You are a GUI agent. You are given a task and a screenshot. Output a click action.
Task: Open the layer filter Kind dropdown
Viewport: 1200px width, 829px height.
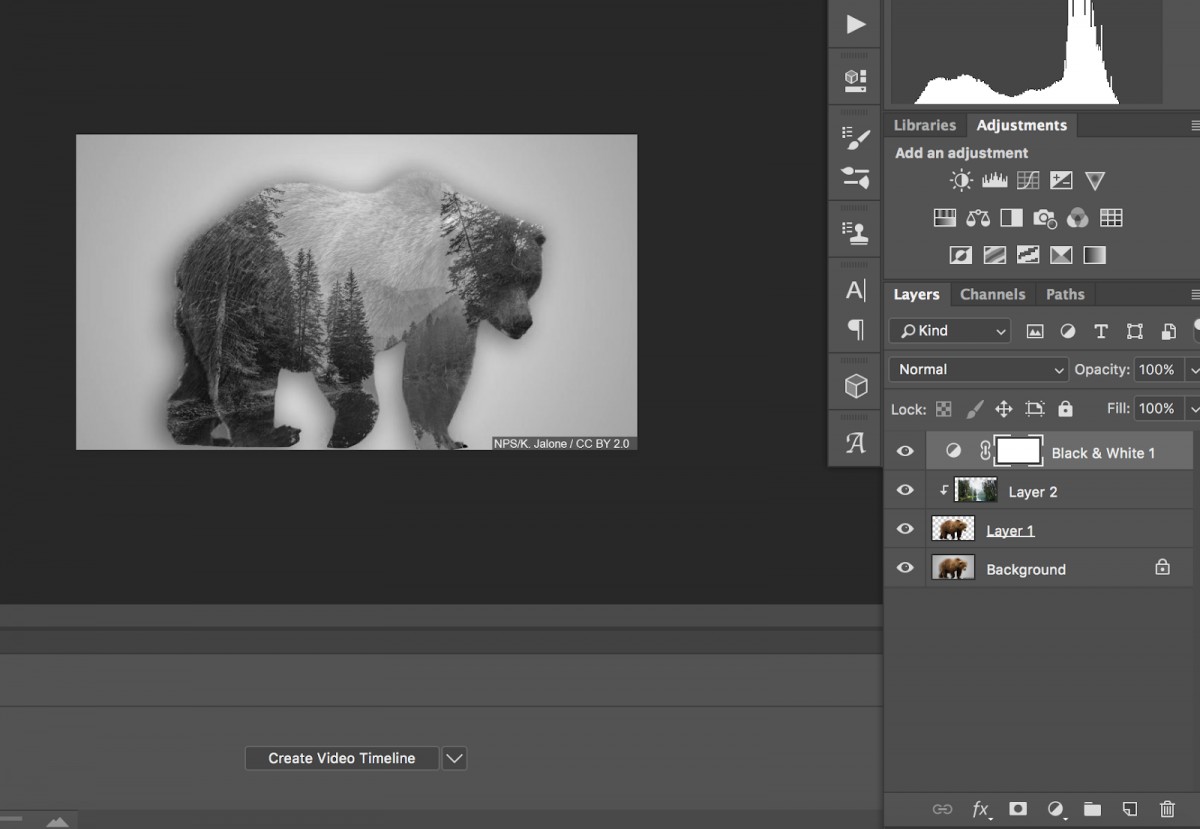948,330
